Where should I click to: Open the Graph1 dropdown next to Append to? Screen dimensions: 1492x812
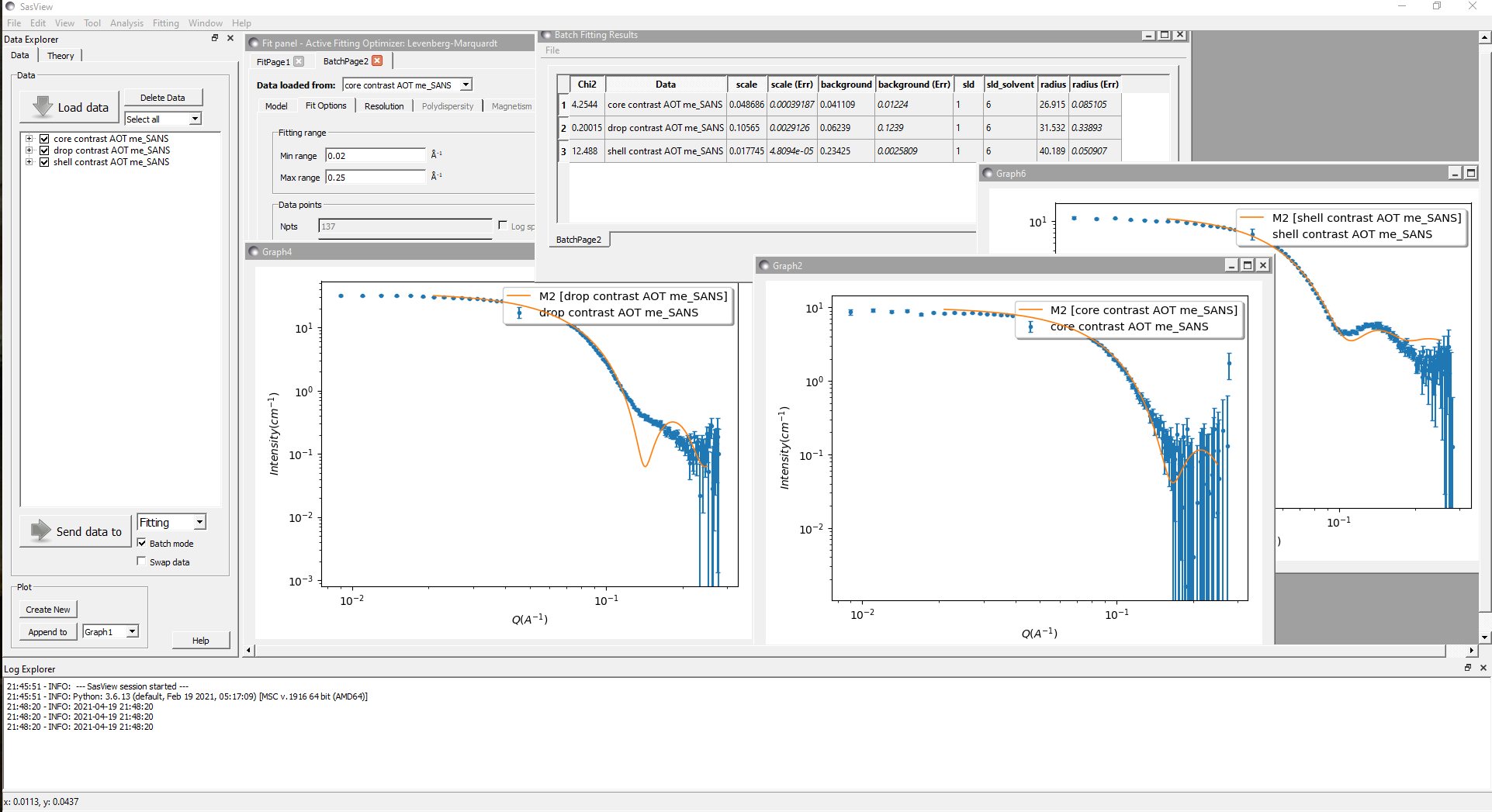point(132,631)
